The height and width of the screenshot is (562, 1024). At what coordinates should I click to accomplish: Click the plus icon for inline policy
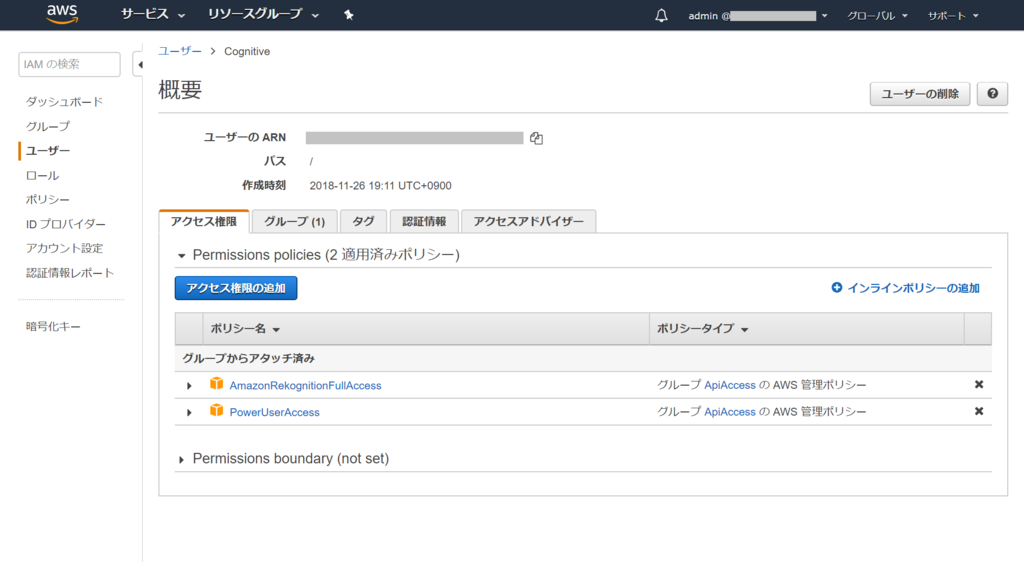pos(837,287)
